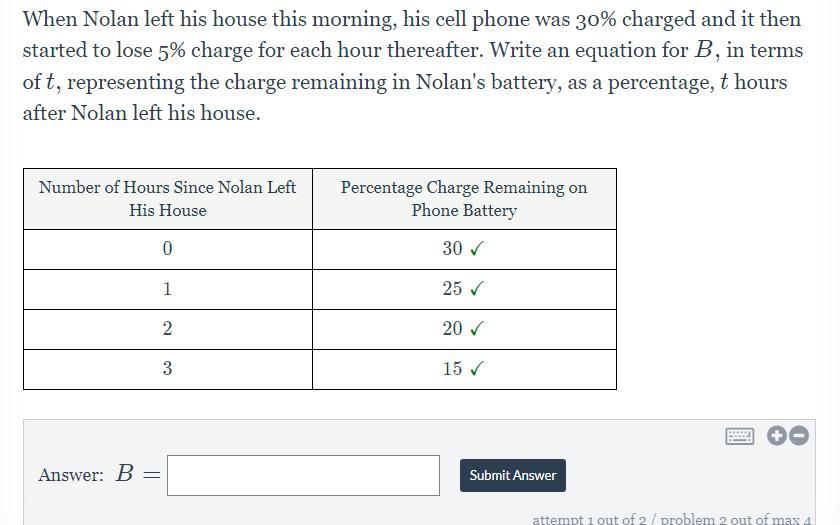
Task: Select the hours cell showing 0
Action: pos(168,249)
